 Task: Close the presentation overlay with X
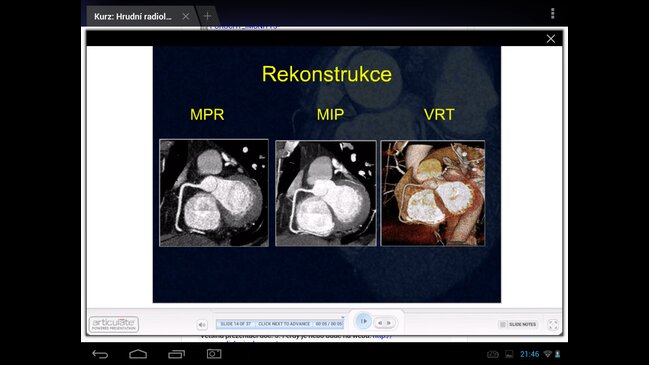pyautogui.click(x=550, y=38)
